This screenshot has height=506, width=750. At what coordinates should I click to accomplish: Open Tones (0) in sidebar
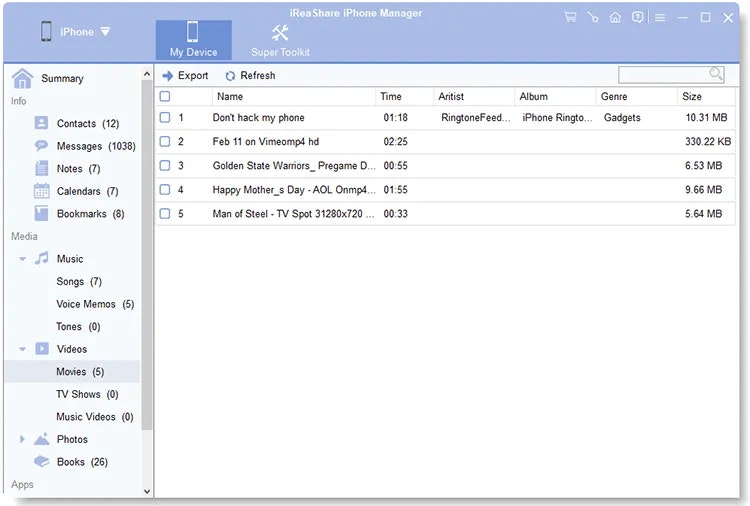coord(78,326)
